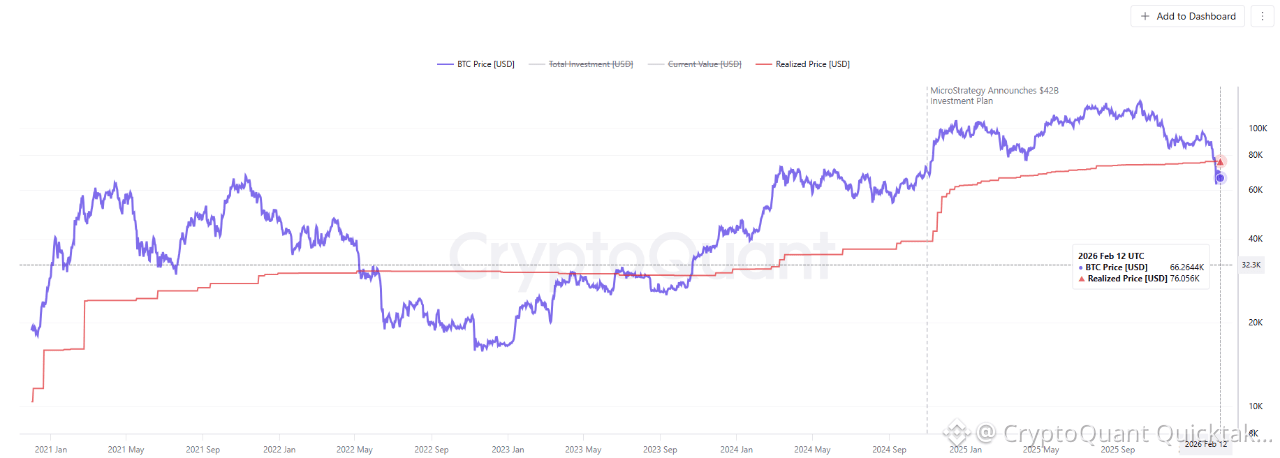Click the CryptoQuant Quicktake logo icon
This screenshot has width=1280, height=458.
(x=959, y=433)
